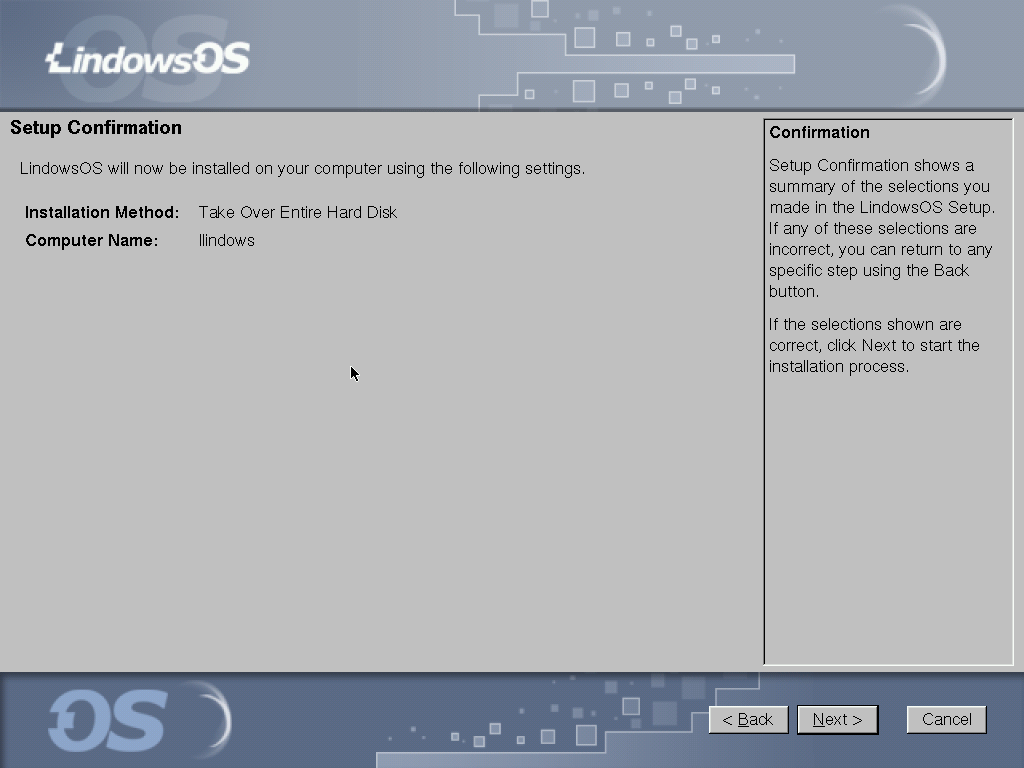Click the OS logo in the footer

tap(108, 721)
